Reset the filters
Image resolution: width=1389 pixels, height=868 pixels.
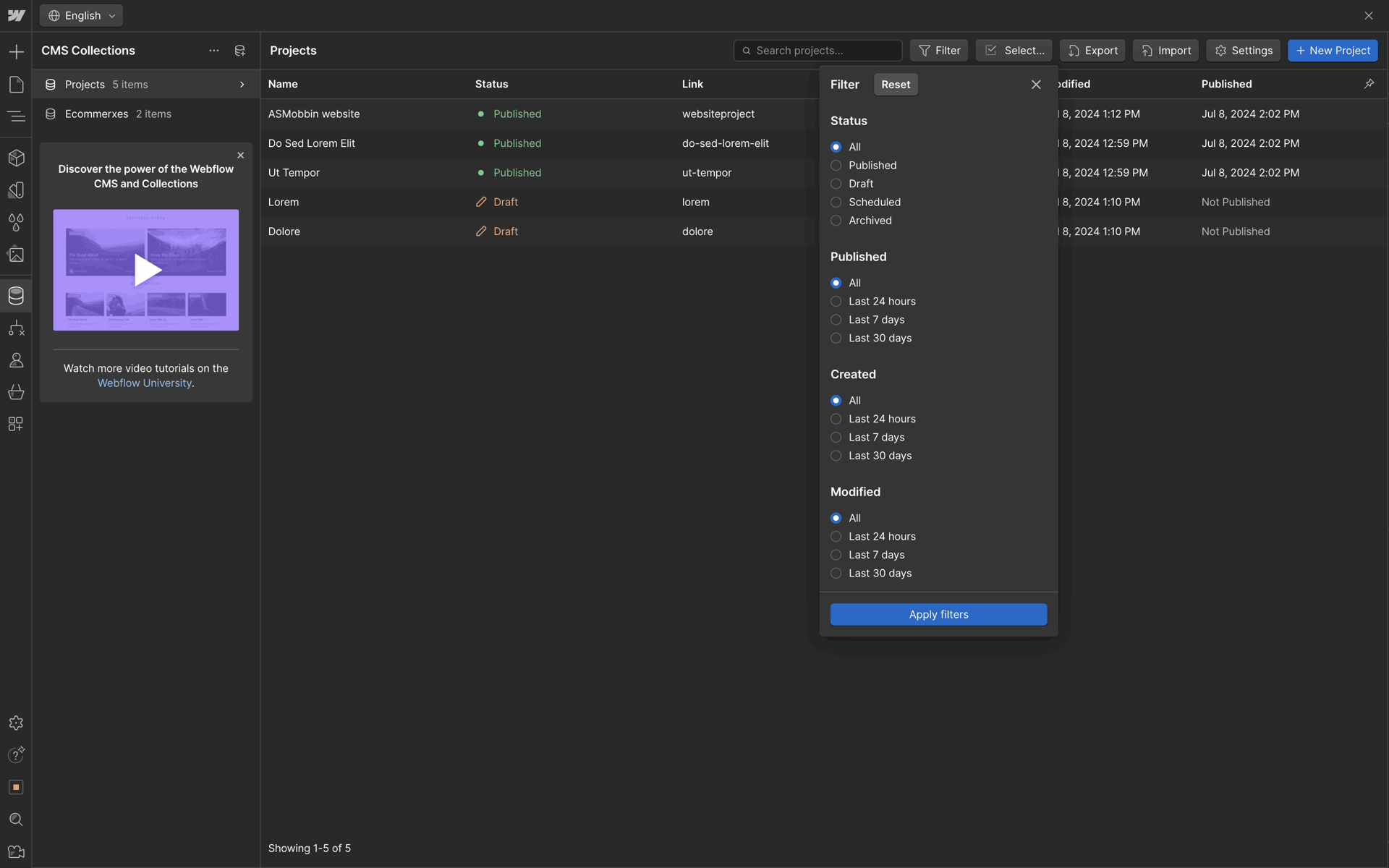(896, 85)
